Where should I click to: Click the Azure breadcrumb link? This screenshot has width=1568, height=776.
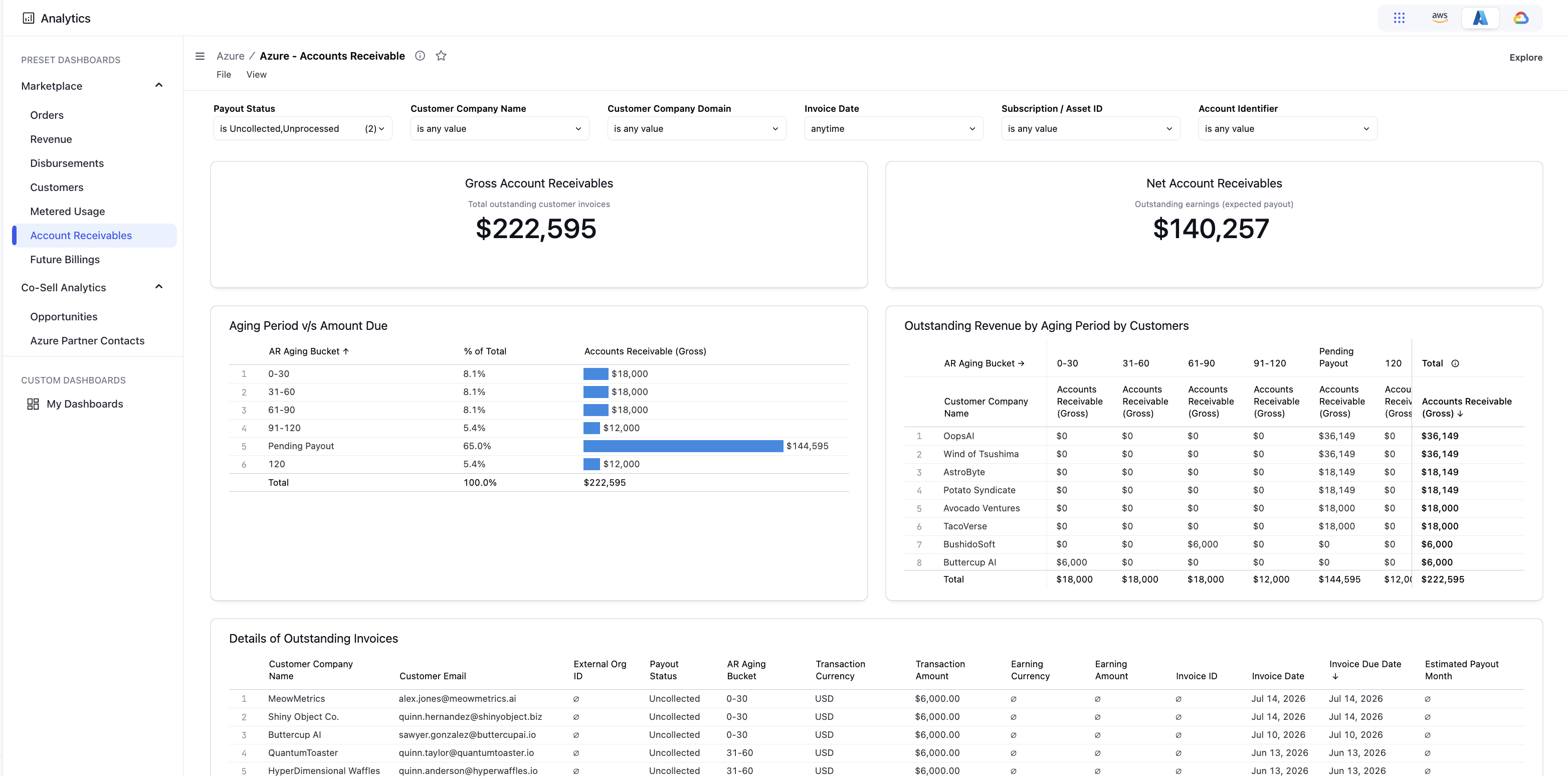tap(230, 56)
